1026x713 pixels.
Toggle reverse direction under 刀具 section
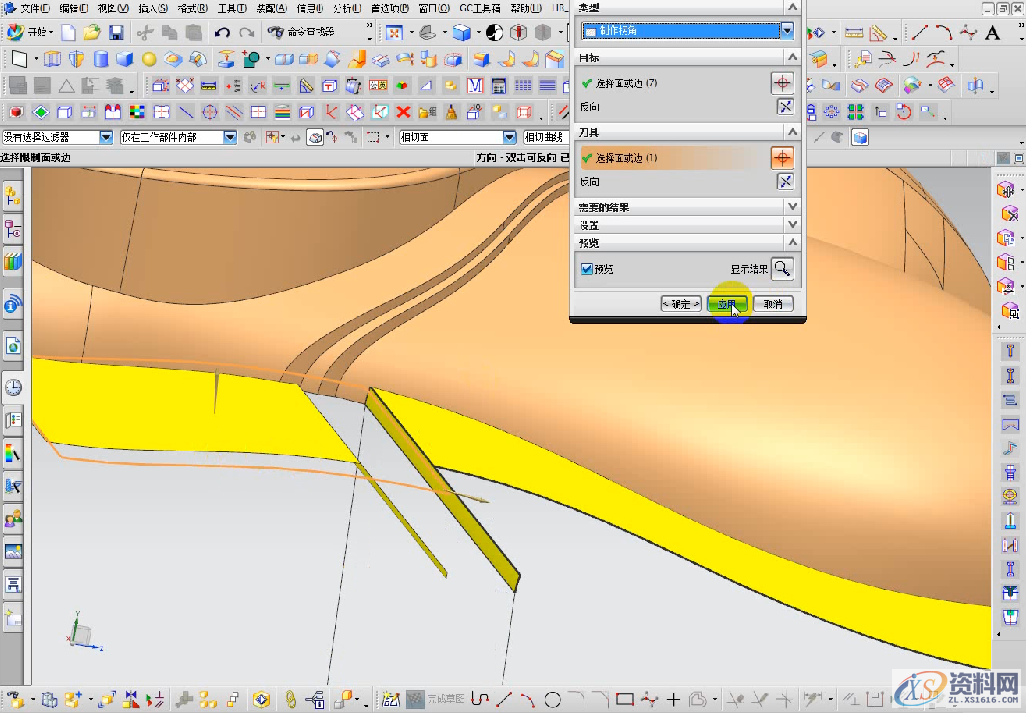[x=785, y=181]
